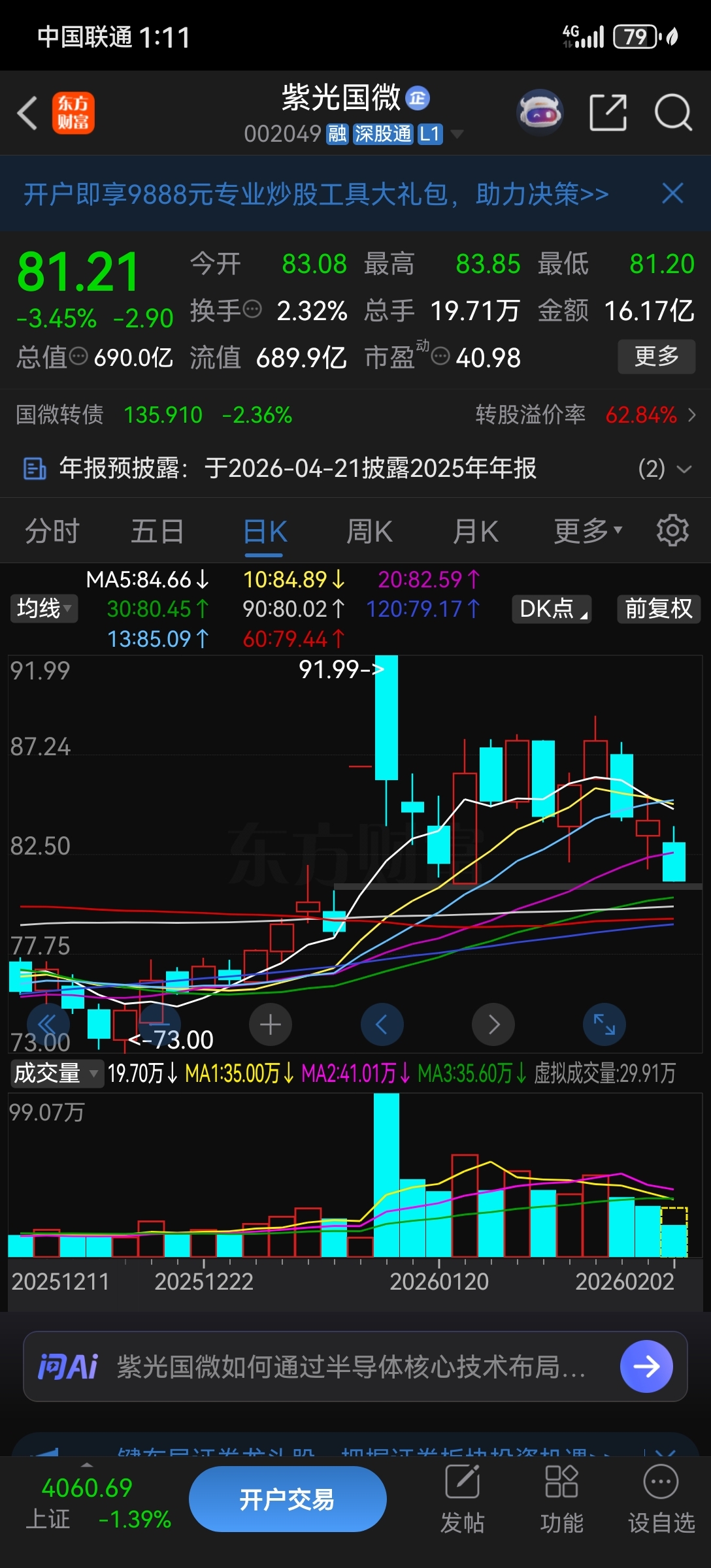Jump to earliest with double-left arrow
Screen dimensions: 711x1568
[x=48, y=1024]
